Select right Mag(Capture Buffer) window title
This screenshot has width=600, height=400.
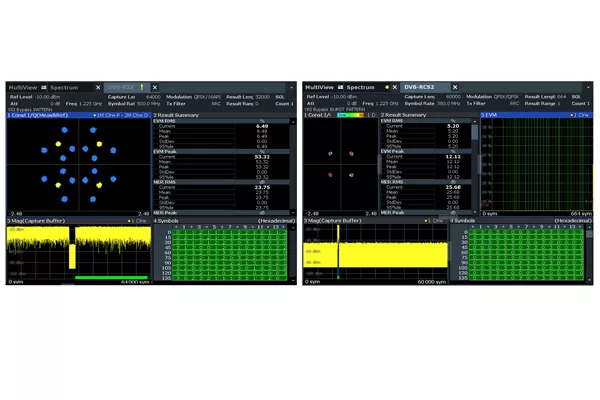point(333,220)
